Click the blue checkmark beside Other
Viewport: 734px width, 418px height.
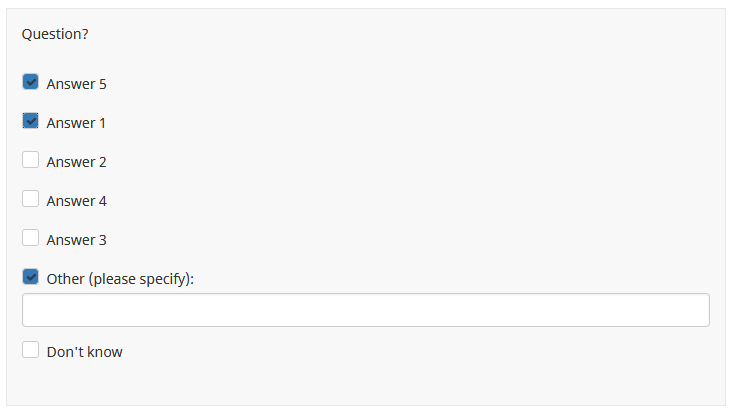30,277
